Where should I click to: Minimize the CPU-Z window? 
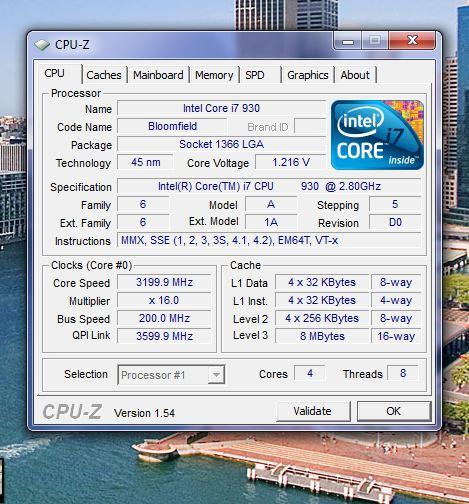[348, 41]
